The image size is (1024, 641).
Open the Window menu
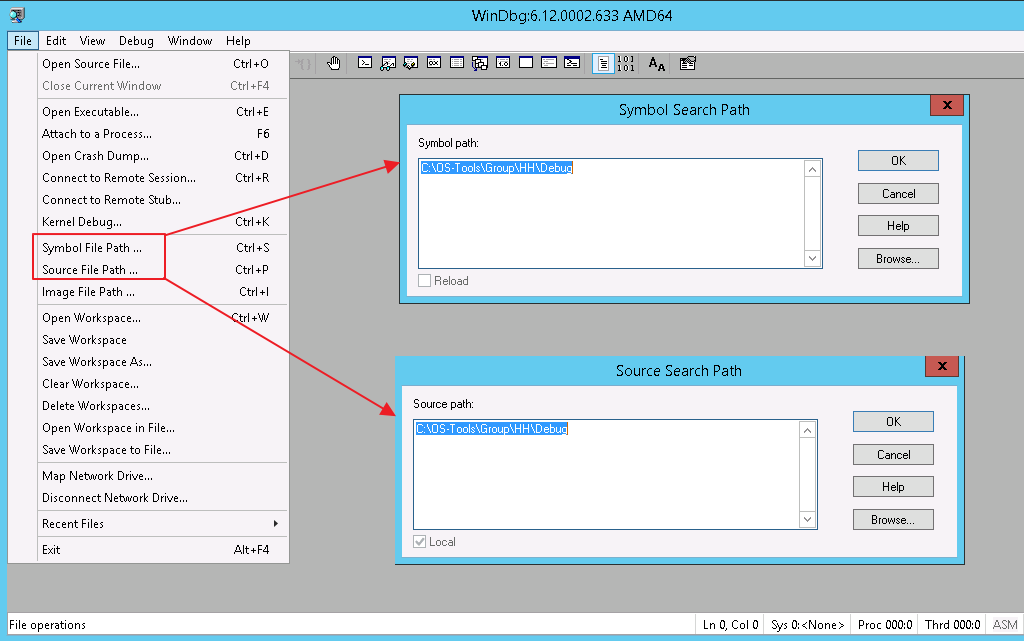189,40
